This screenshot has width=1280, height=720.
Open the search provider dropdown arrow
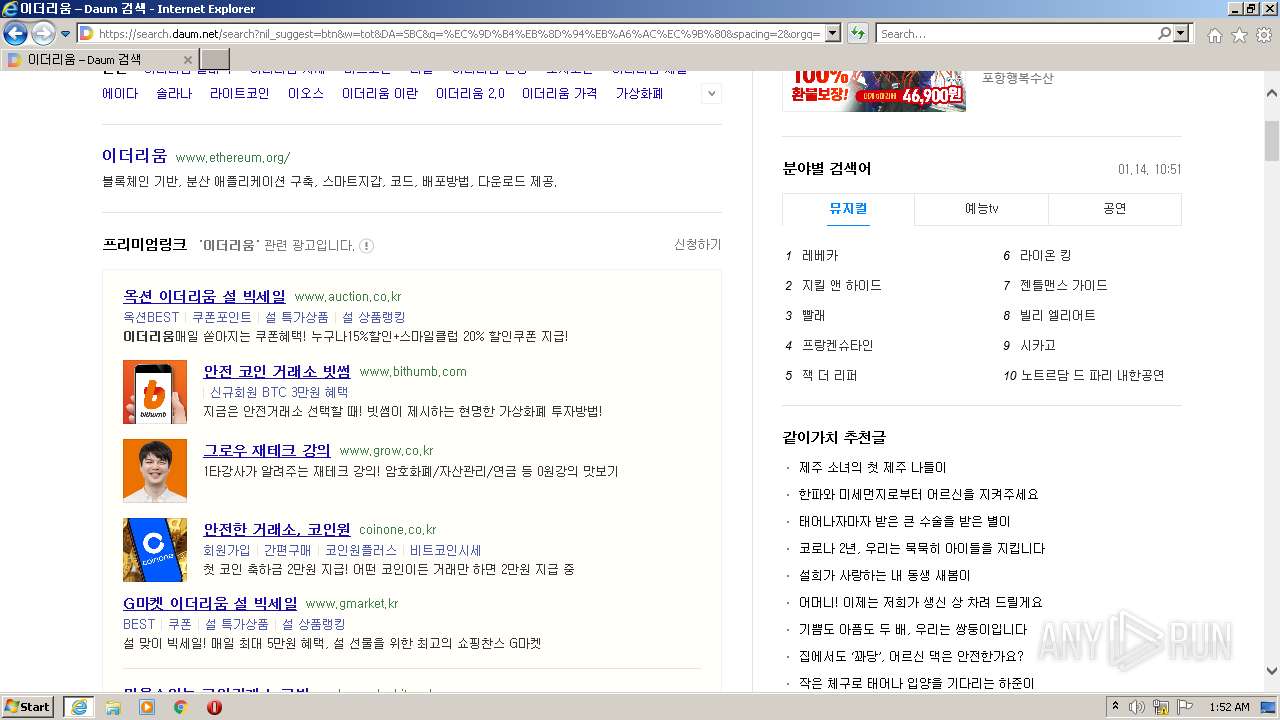(1182, 34)
